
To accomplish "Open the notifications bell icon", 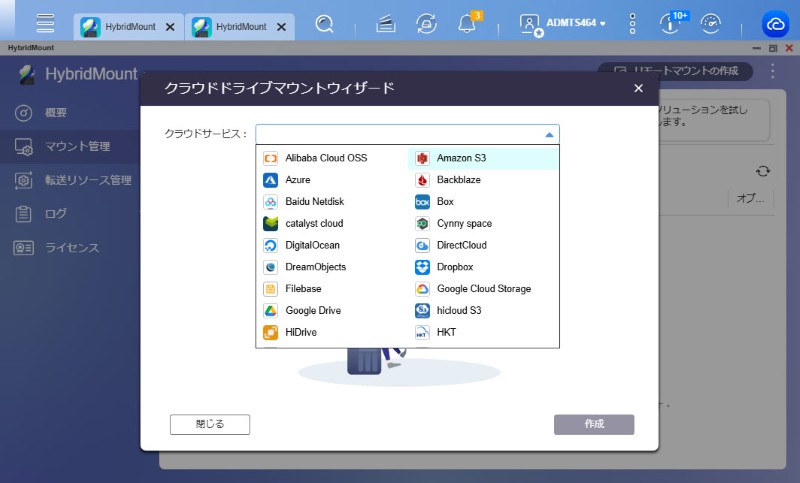I will 467,24.
